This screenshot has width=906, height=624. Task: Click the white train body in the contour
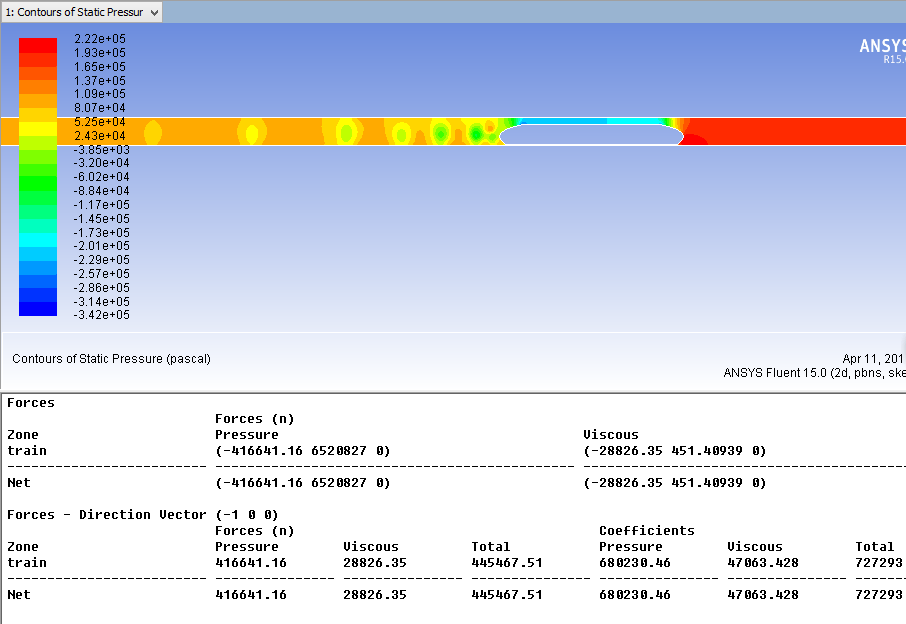[x=592, y=134]
